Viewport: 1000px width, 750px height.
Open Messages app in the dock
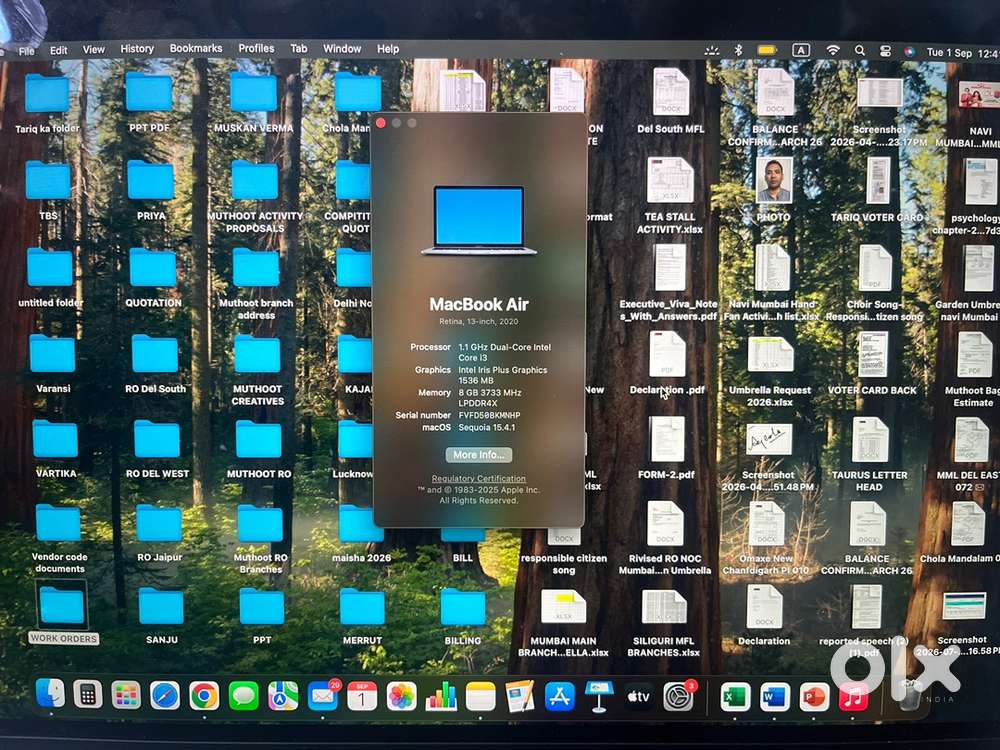tap(243, 696)
